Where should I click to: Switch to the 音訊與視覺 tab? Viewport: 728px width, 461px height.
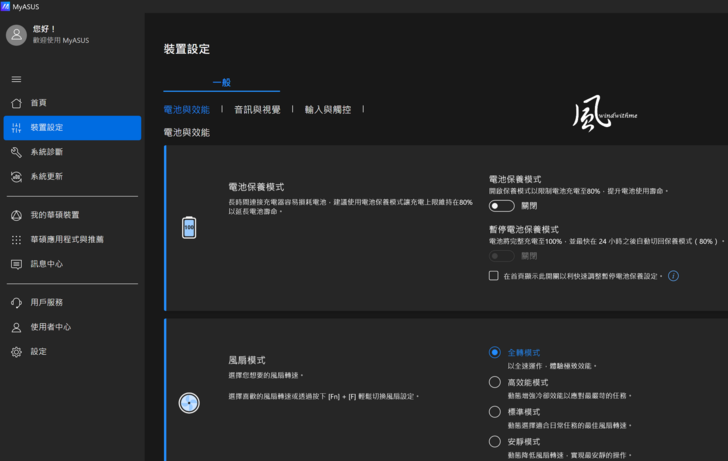pos(257,110)
